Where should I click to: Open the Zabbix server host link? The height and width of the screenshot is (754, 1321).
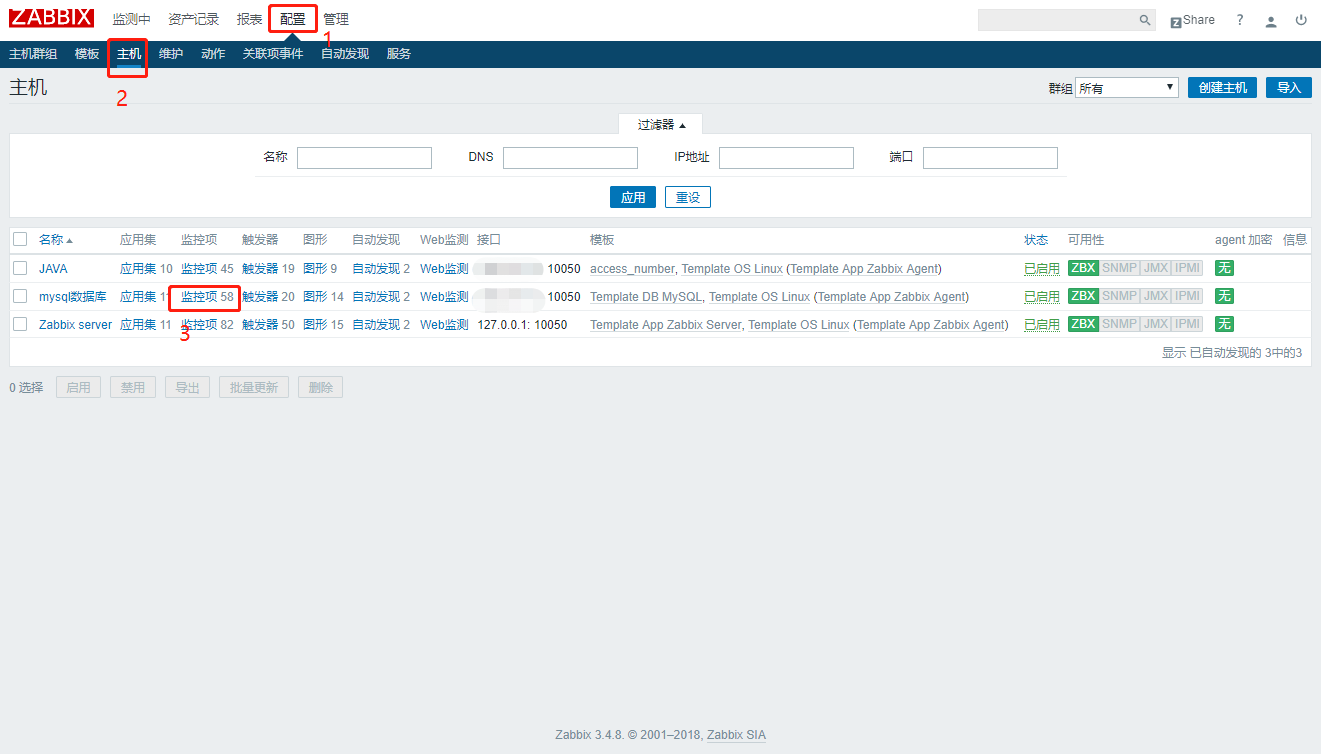tap(76, 324)
